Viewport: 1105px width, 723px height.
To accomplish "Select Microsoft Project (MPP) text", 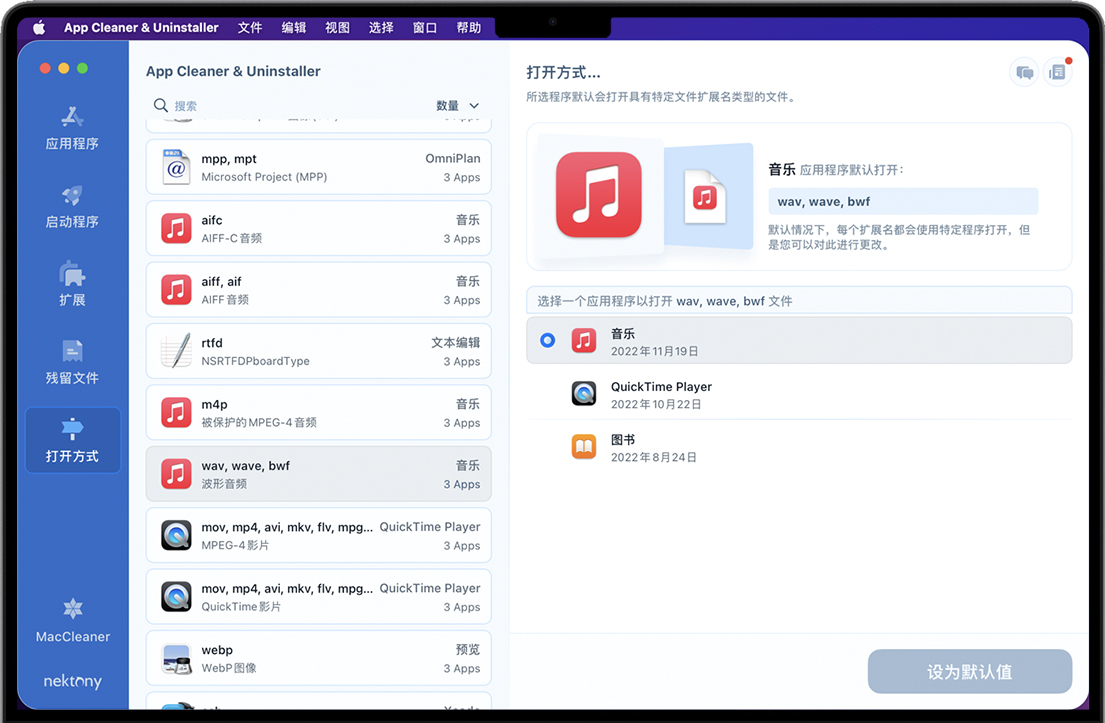I will (264, 177).
